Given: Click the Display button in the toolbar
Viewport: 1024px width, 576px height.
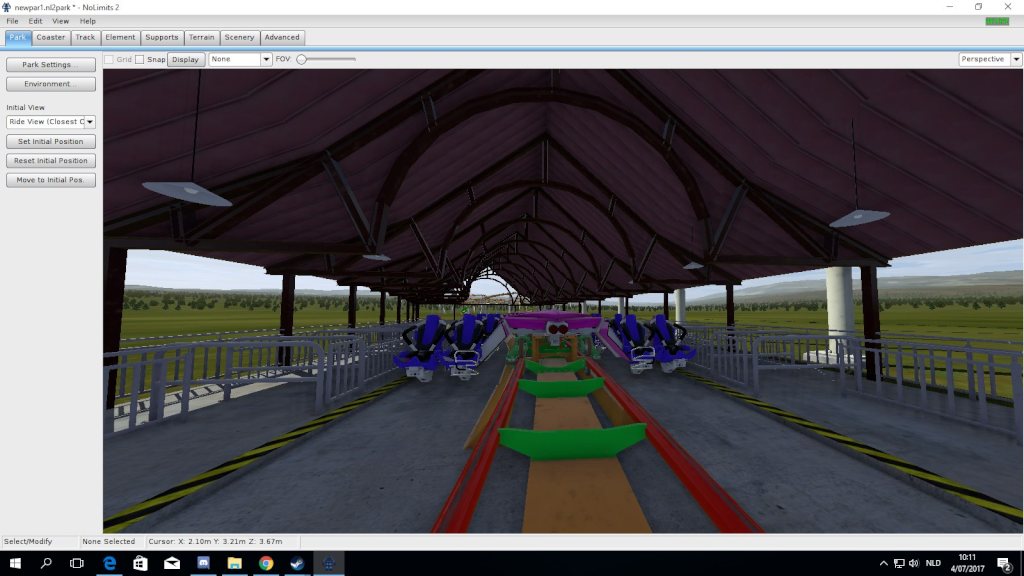Looking at the screenshot, I should 185,59.
